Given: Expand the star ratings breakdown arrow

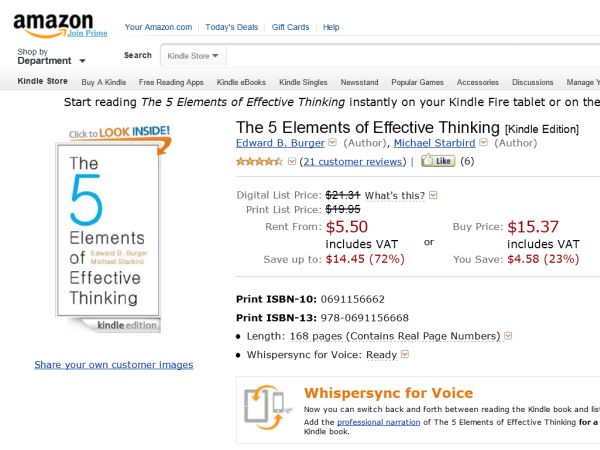Looking at the screenshot, I should (x=291, y=161).
